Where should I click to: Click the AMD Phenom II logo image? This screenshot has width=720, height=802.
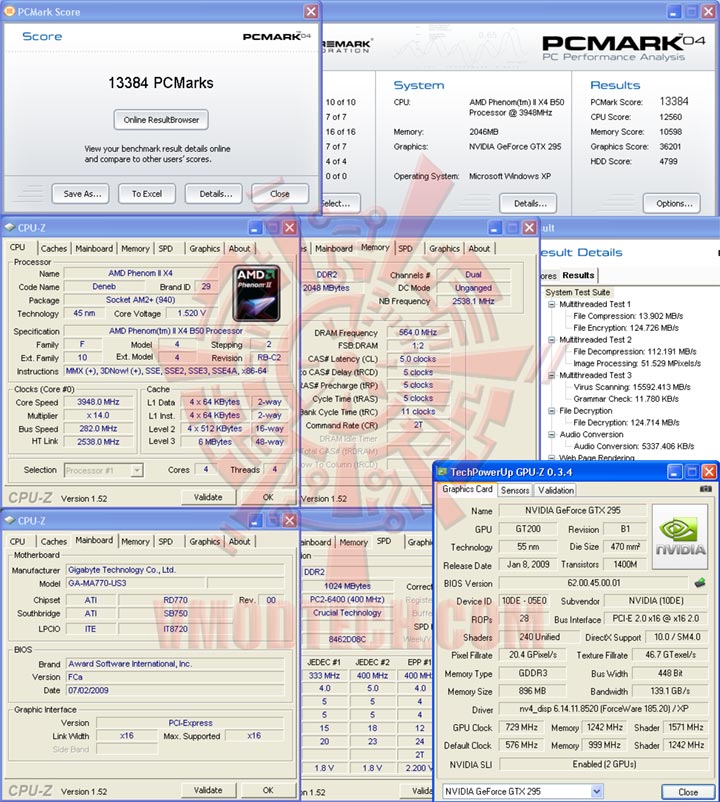(x=256, y=293)
